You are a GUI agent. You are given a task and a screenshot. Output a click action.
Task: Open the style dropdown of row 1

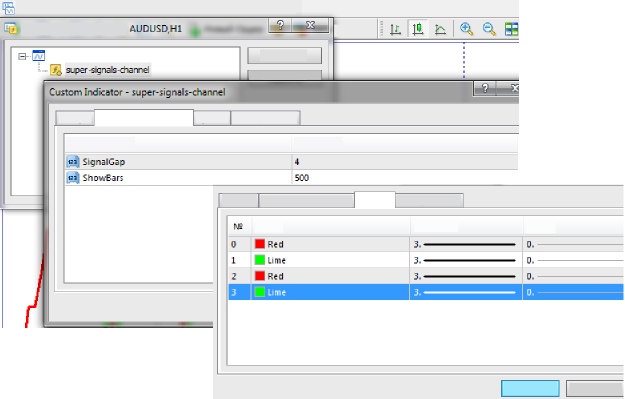pyautogui.click(x=574, y=260)
